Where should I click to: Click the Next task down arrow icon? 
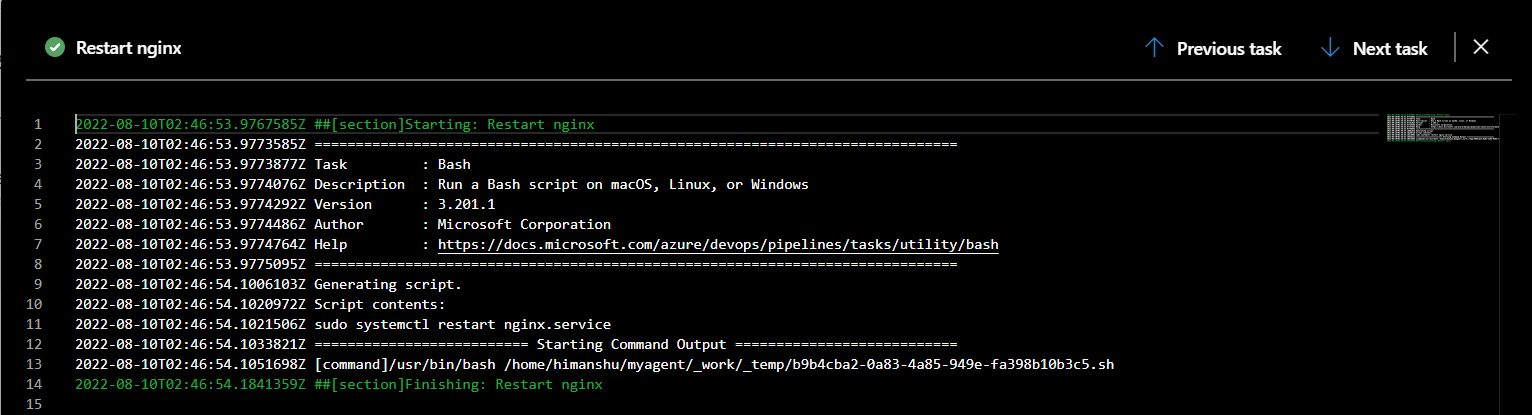1330,48
